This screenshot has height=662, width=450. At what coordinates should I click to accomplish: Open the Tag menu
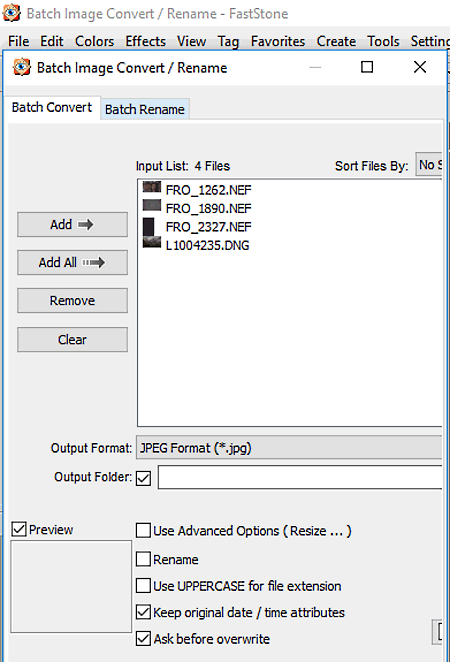pos(228,41)
